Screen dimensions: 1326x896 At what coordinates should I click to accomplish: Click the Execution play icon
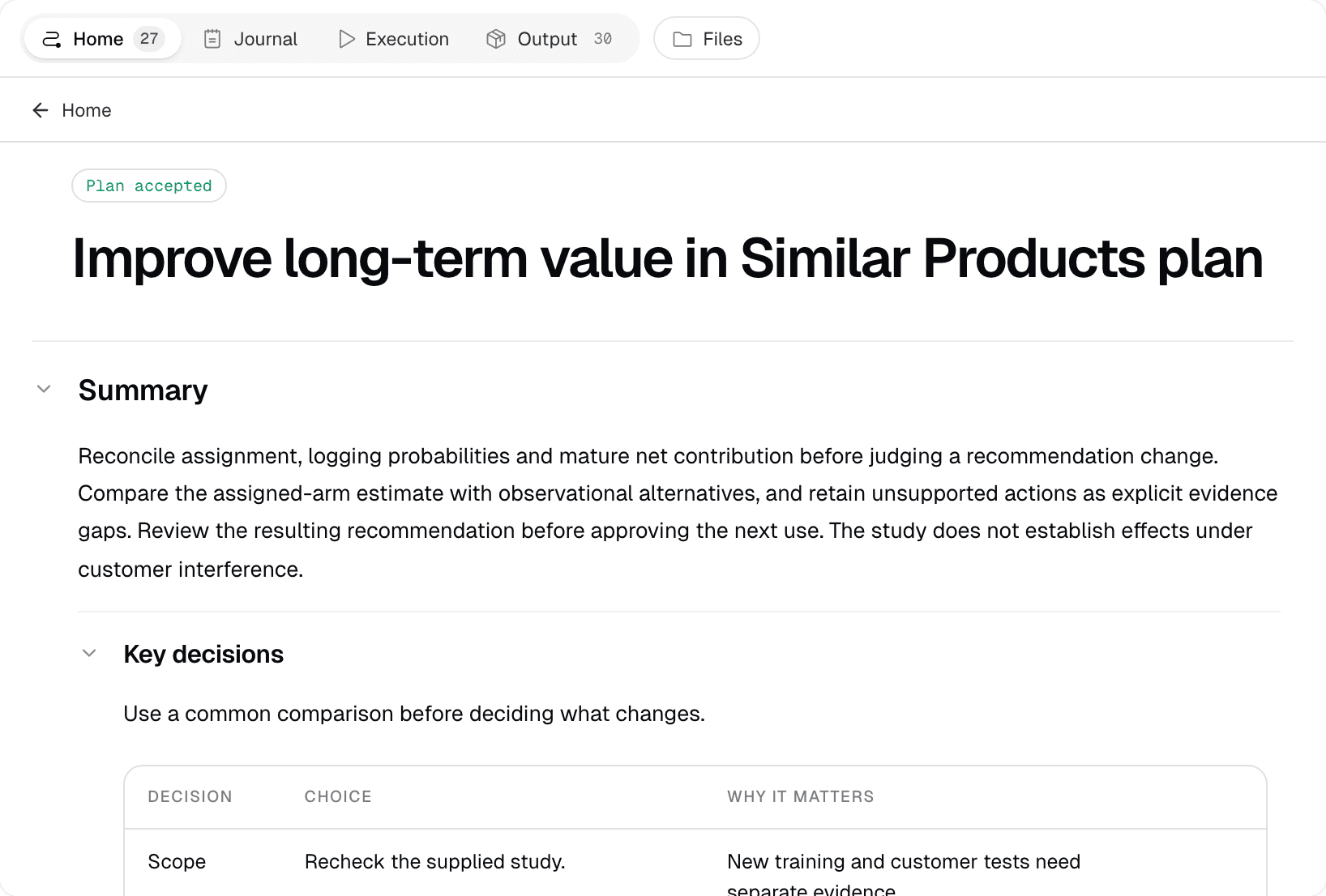point(347,39)
